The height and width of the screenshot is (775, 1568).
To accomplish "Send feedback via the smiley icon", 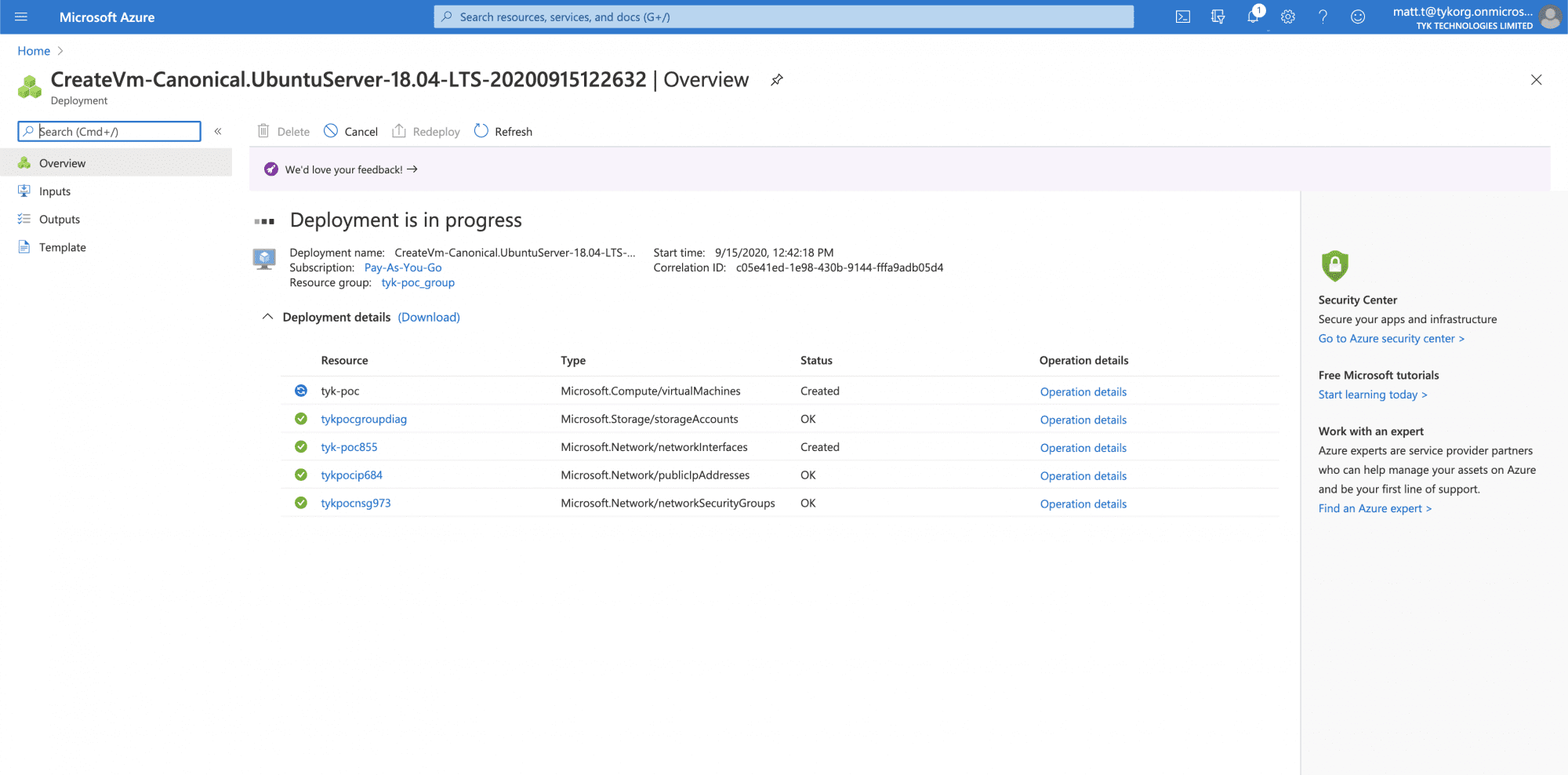I will 1357,16.
